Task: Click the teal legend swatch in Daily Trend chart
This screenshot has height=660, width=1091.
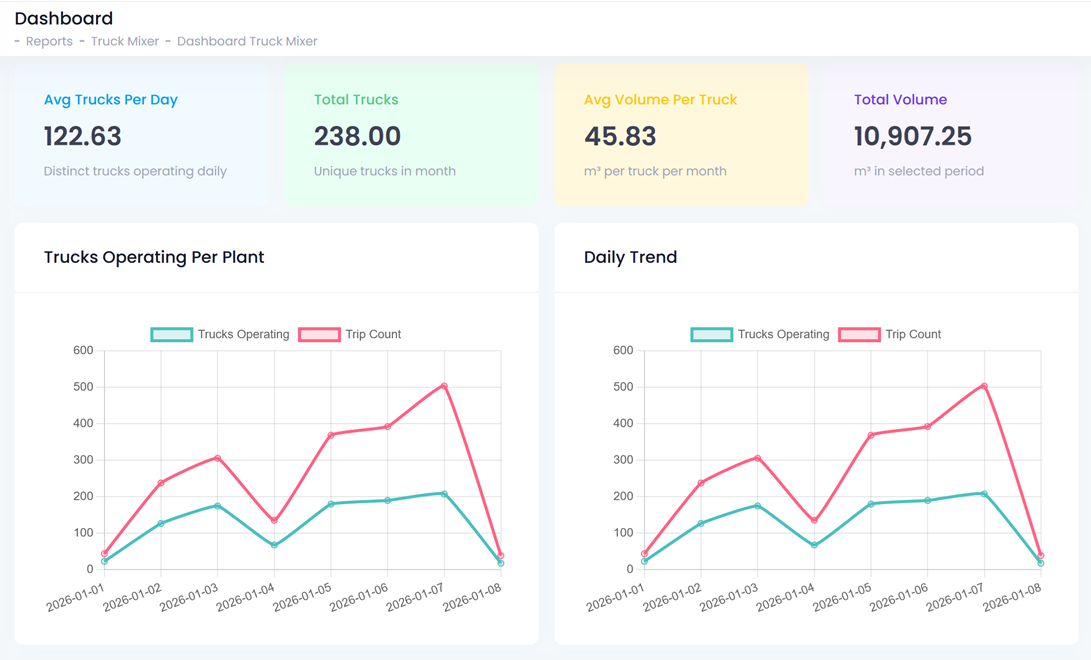Action: click(711, 334)
